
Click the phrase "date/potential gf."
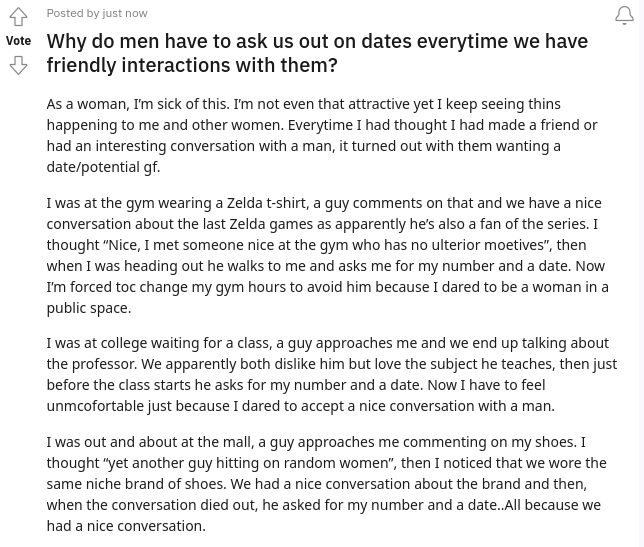click(103, 167)
